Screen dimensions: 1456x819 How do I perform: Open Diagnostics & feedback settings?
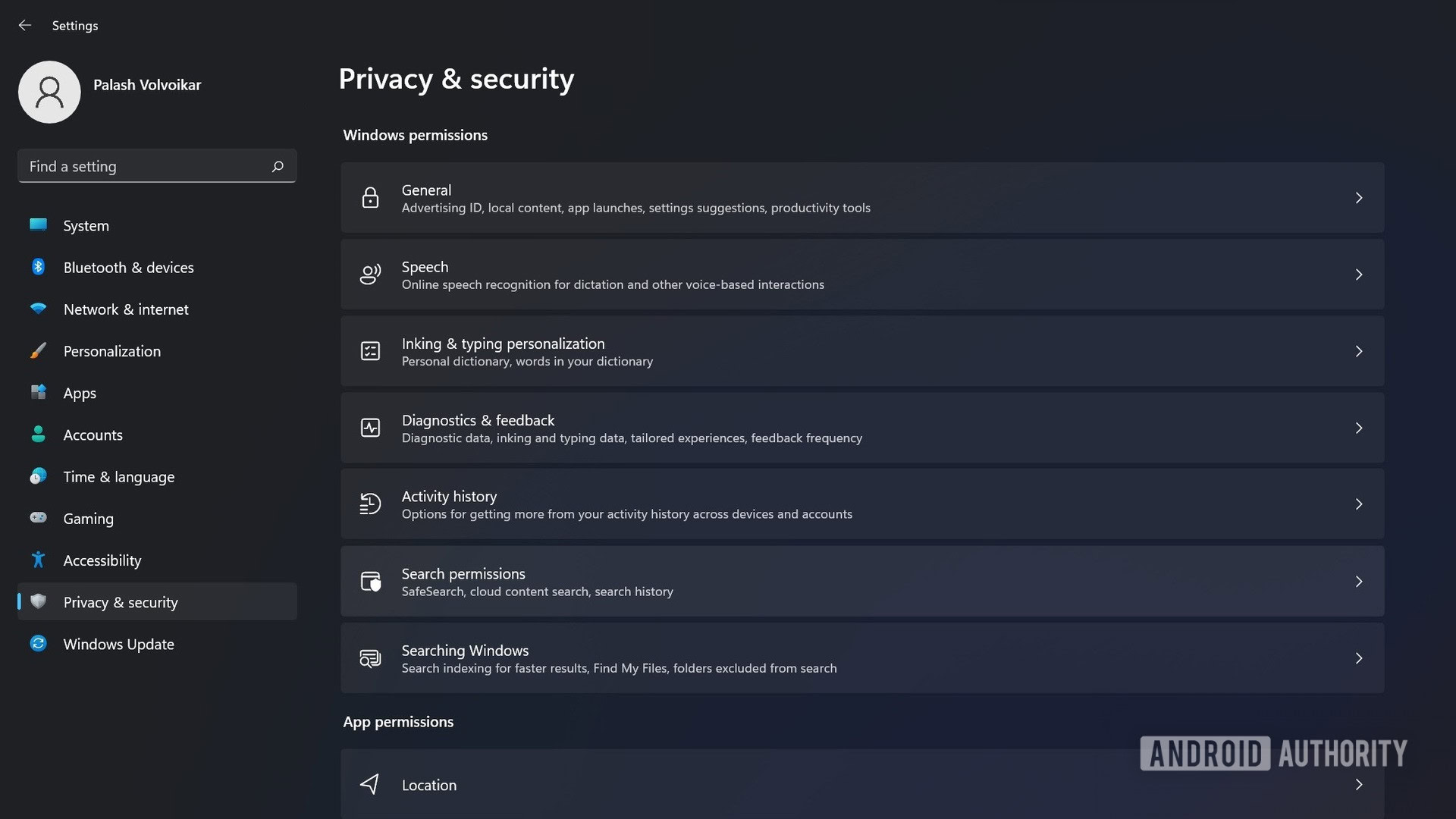coord(862,427)
